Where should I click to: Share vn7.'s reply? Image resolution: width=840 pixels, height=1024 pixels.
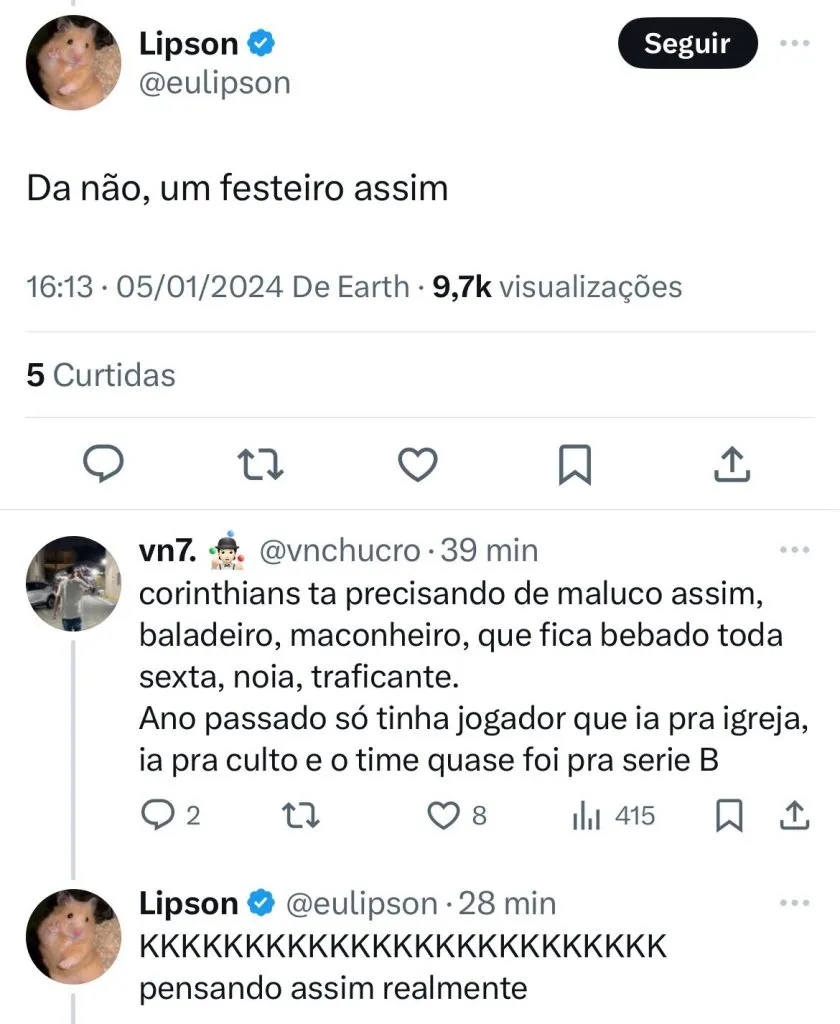click(793, 816)
